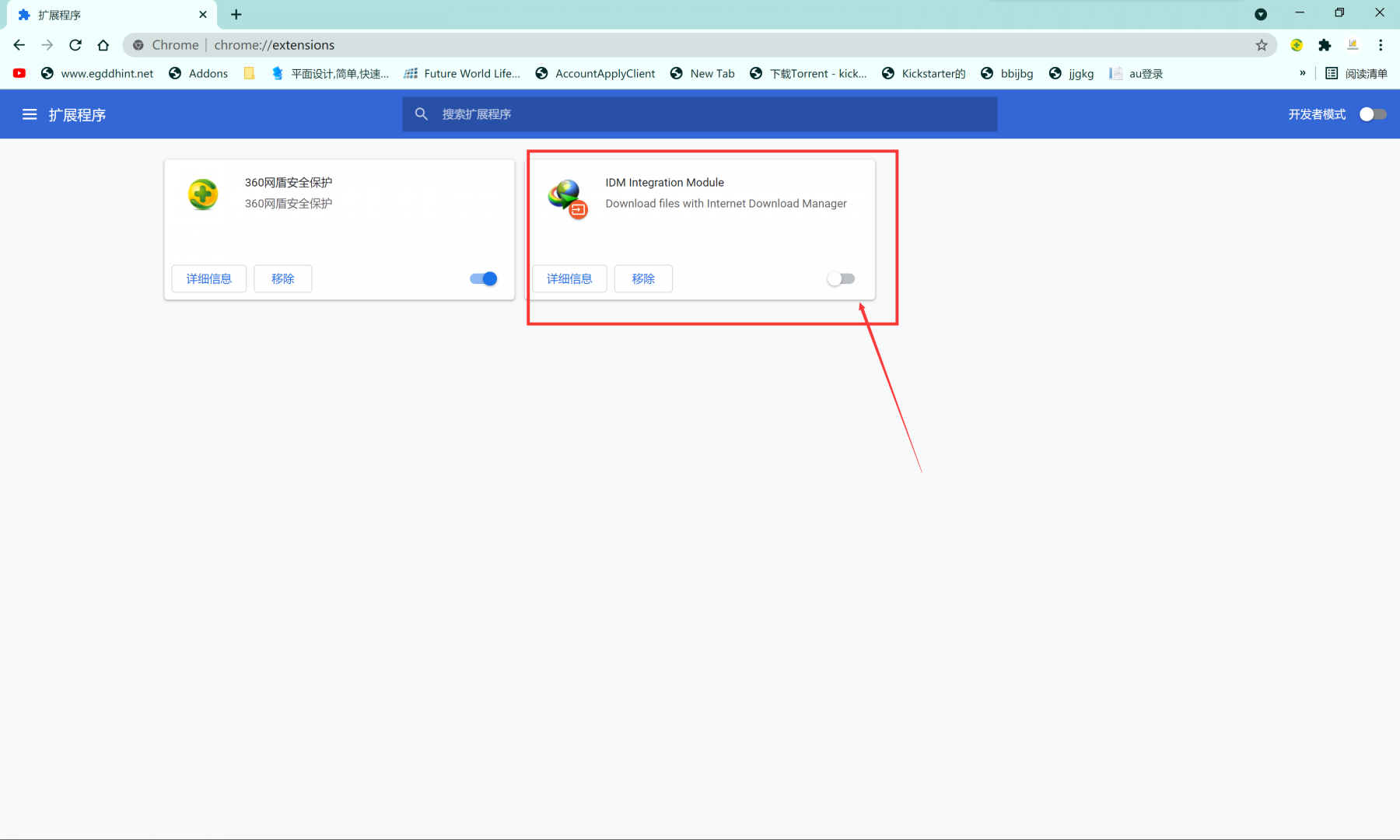Click 移除 for IDM Integration Module
Image resolution: width=1400 pixels, height=840 pixels.
(643, 278)
